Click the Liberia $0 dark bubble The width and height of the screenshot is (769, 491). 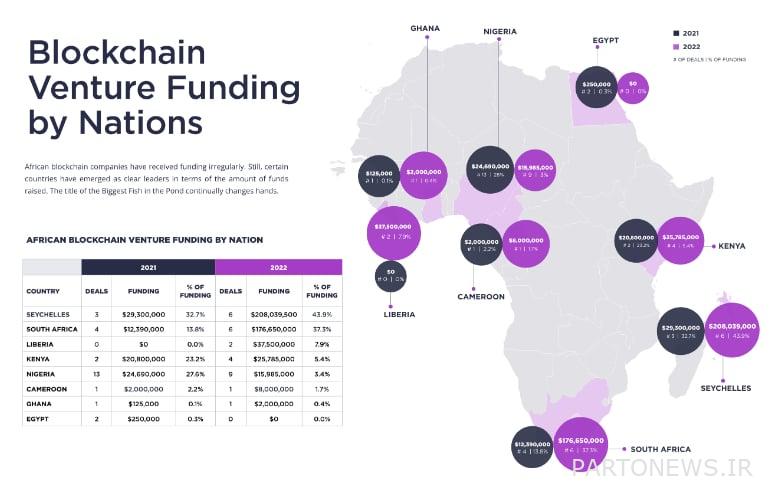coord(390,276)
